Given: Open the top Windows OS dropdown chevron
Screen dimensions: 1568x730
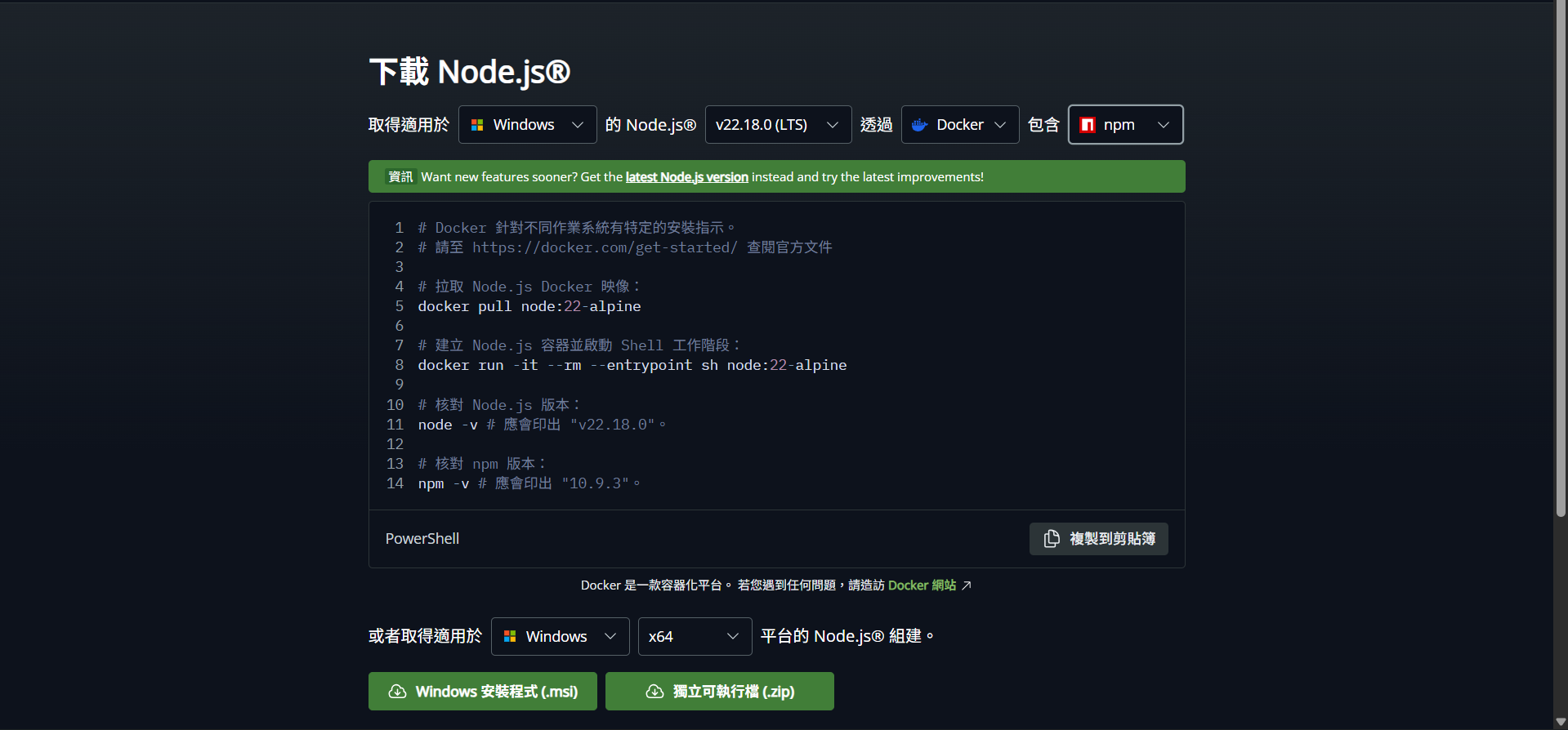Looking at the screenshot, I should tap(578, 125).
